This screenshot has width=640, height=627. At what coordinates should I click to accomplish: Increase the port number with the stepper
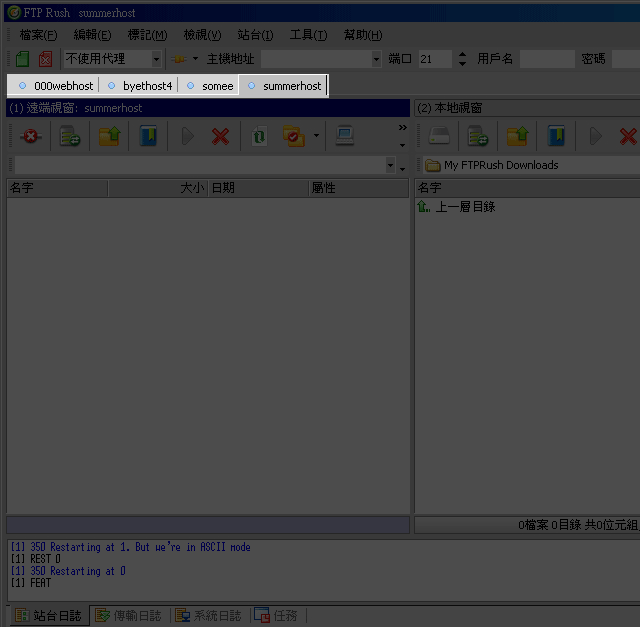pyautogui.click(x=462, y=55)
